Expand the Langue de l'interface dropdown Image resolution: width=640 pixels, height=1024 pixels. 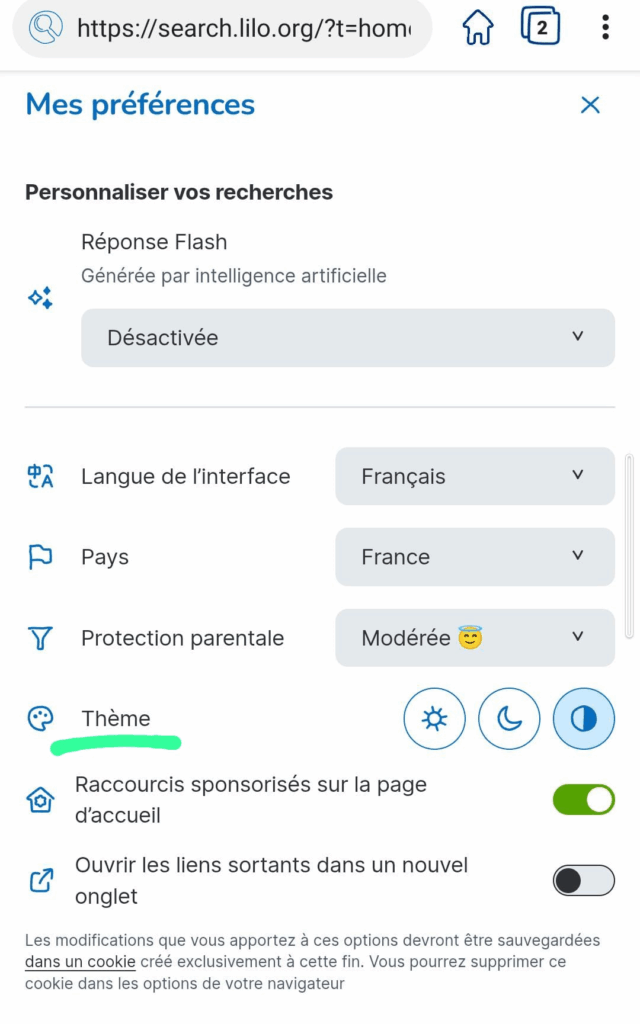pyautogui.click(x=474, y=477)
